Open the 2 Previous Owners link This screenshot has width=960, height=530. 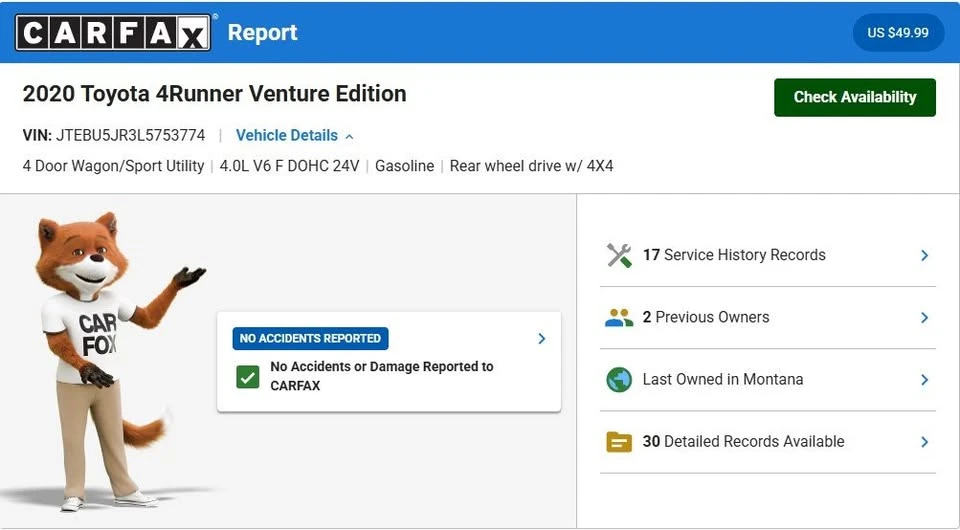point(706,317)
